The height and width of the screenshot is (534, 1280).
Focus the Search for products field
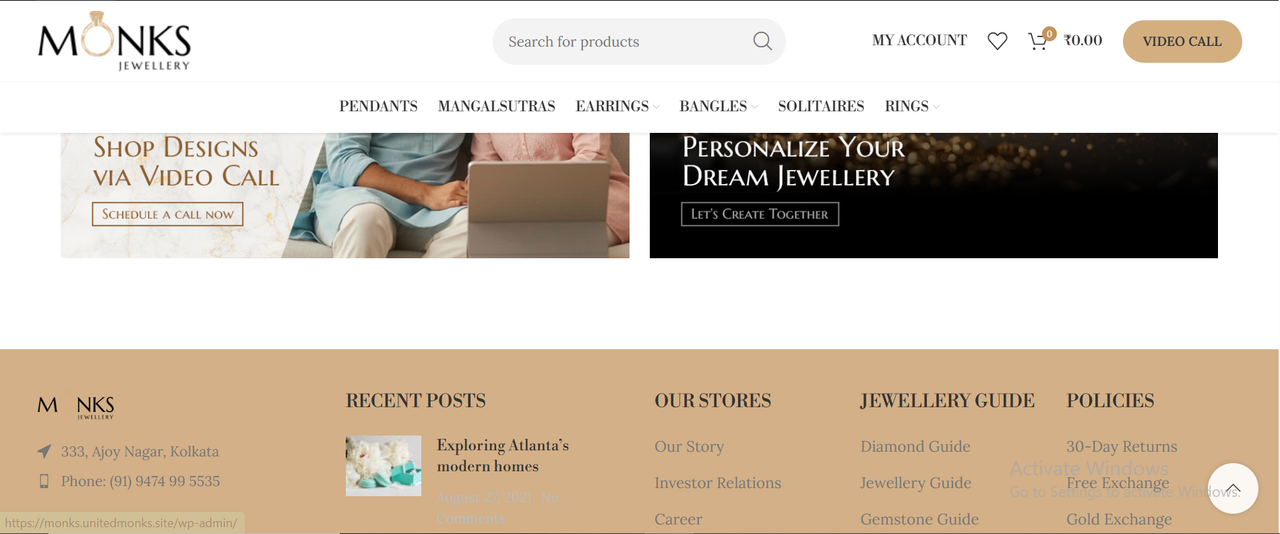(x=625, y=41)
